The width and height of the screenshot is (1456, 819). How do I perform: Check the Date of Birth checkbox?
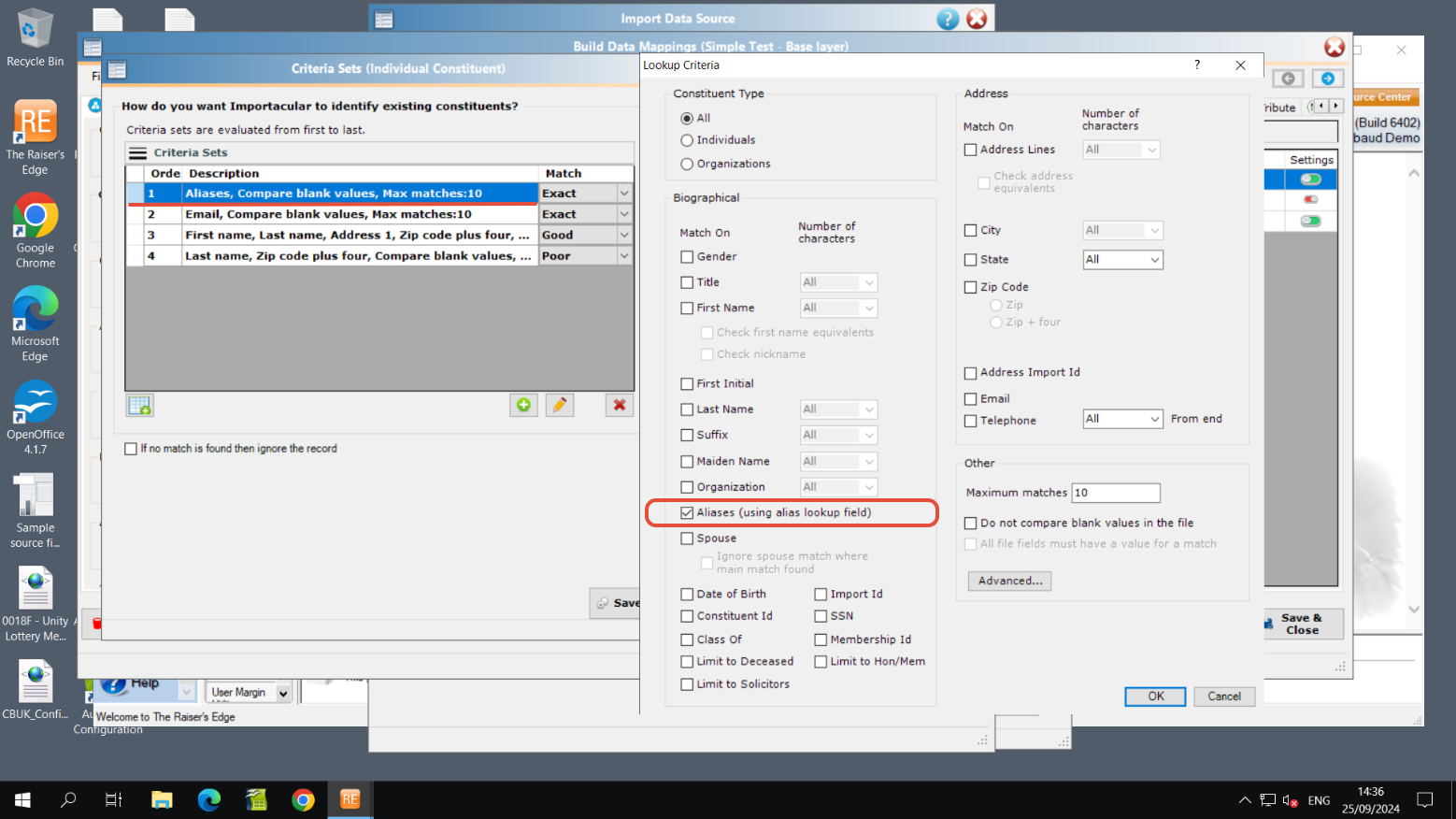pyautogui.click(x=687, y=594)
